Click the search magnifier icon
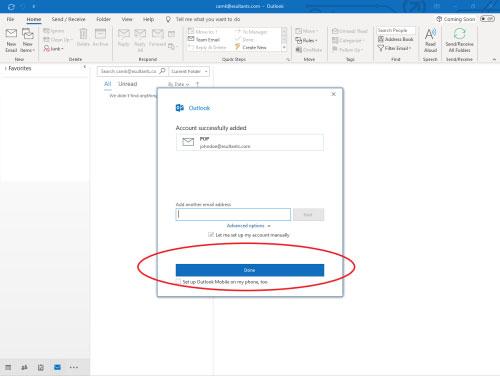500x376 pixels. (x=162, y=71)
